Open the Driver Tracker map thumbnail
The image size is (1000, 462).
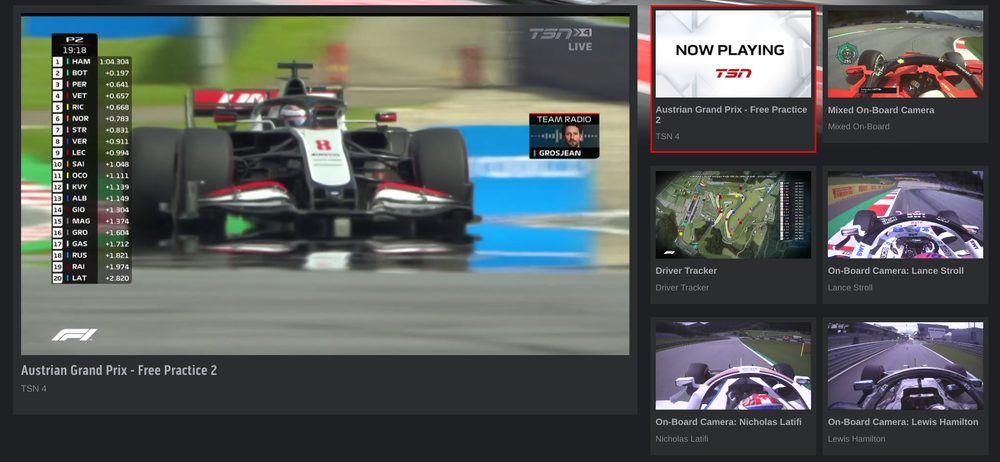[733, 214]
